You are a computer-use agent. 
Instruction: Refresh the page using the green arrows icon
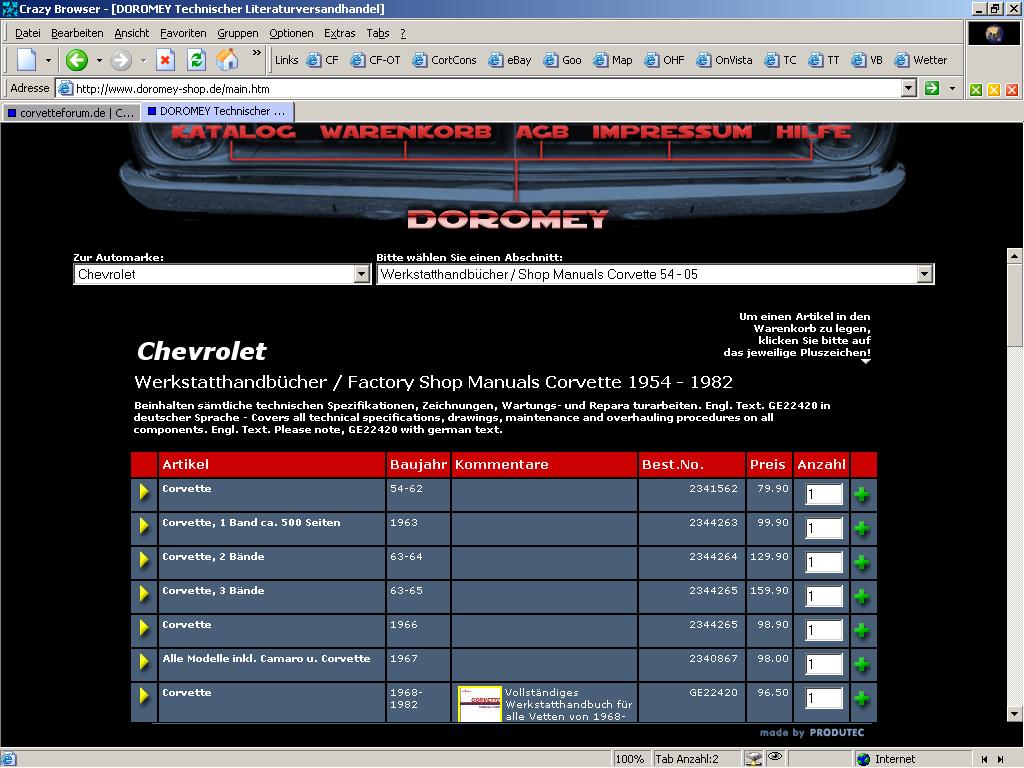196,60
